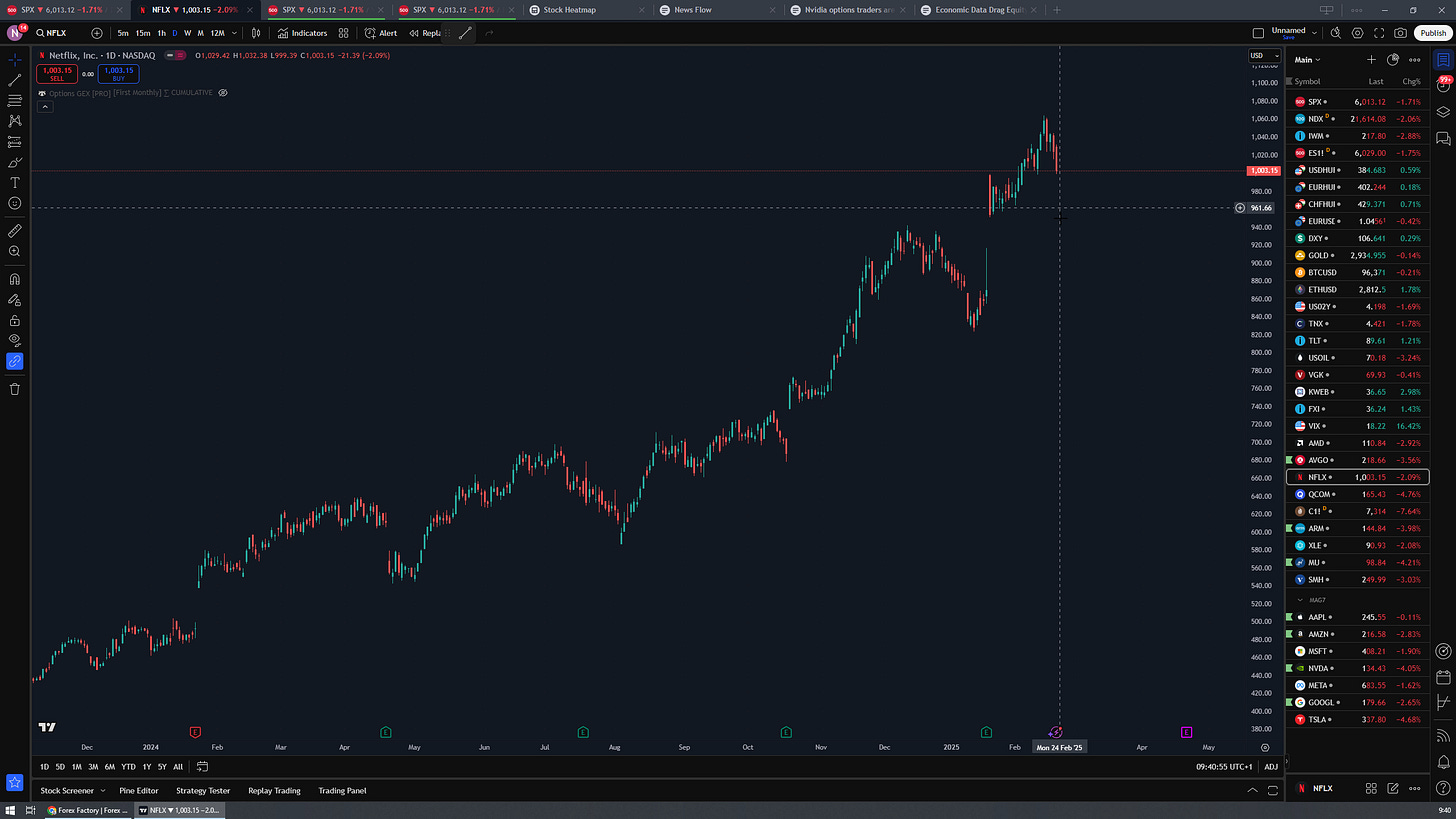The image size is (1456, 819).
Task: Click the compare or add symbol plus icon
Action: coord(97,33)
